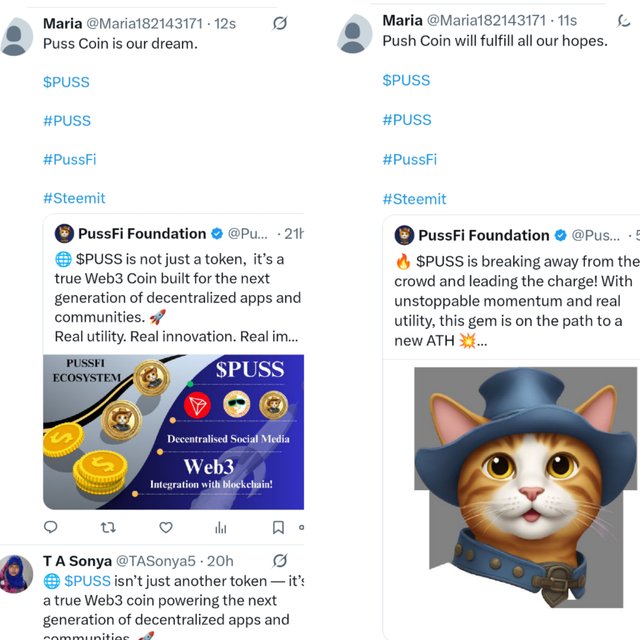Click Grok icon on left Maria tweet
This screenshot has width=640, height=640.
(281, 23)
